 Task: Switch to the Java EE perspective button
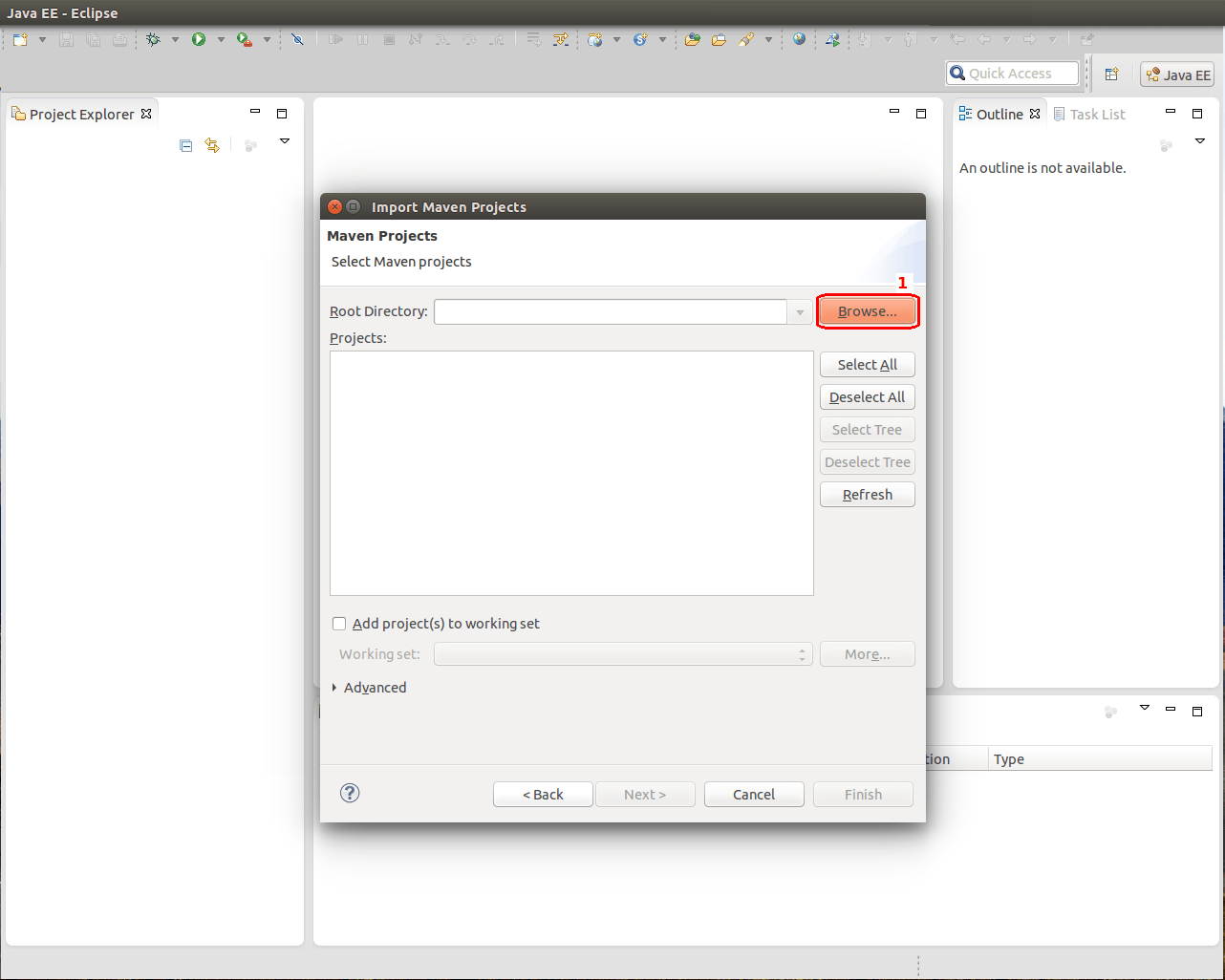[x=1177, y=75]
